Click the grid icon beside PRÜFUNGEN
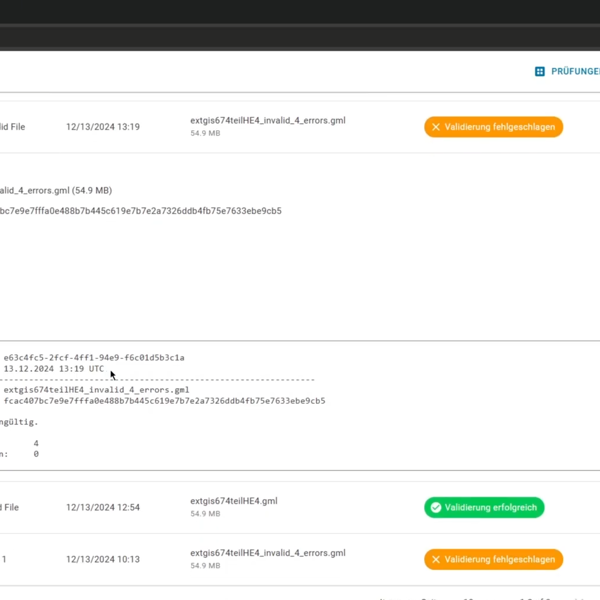The image size is (600, 600). [x=540, y=72]
